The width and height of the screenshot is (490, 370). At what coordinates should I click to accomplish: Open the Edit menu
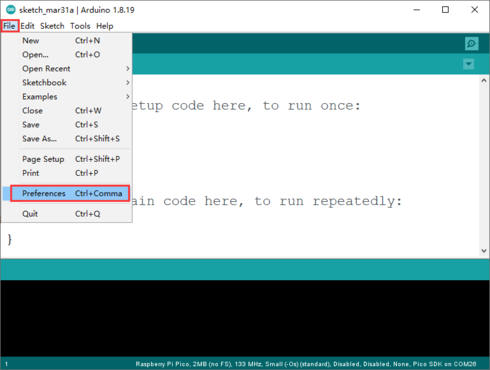pos(27,26)
